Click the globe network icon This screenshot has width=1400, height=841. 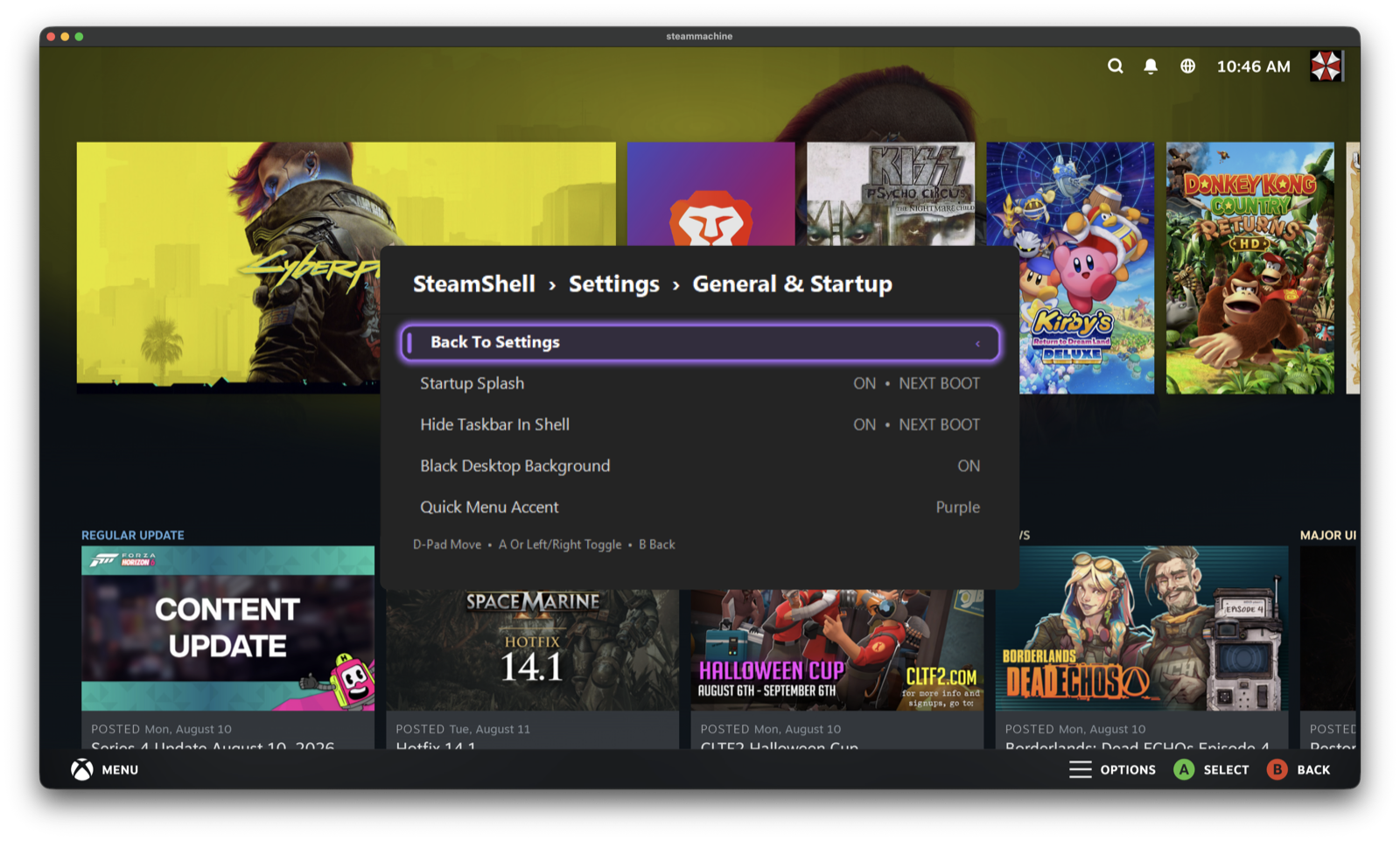(x=1187, y=67)
